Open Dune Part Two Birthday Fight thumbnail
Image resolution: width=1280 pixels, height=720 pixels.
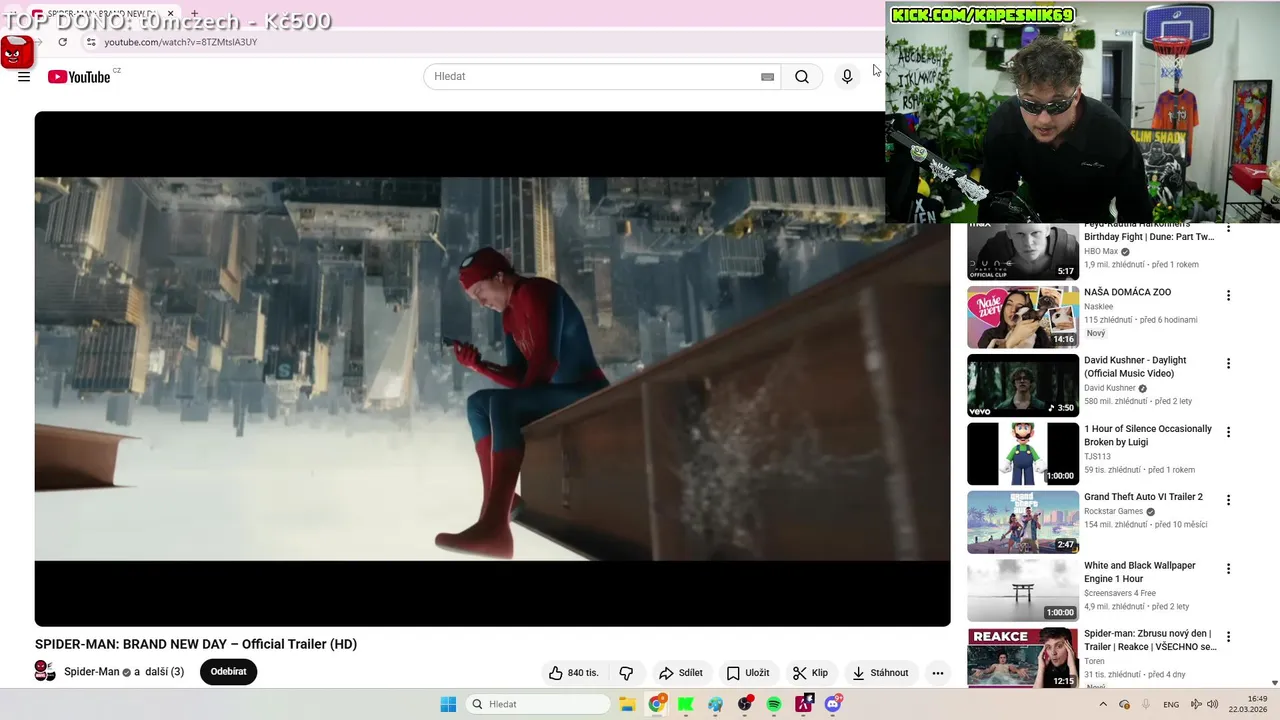click(x=1023, y=251)
